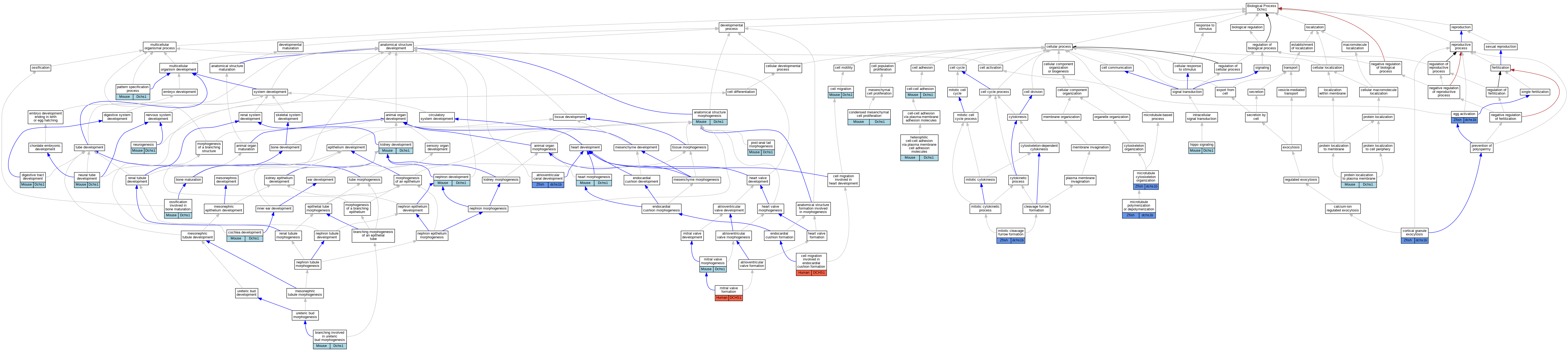Viewport: 1568px width, 352px height.
Task: Click the 'circulatory system development' node
Action: tap(436, 117)
